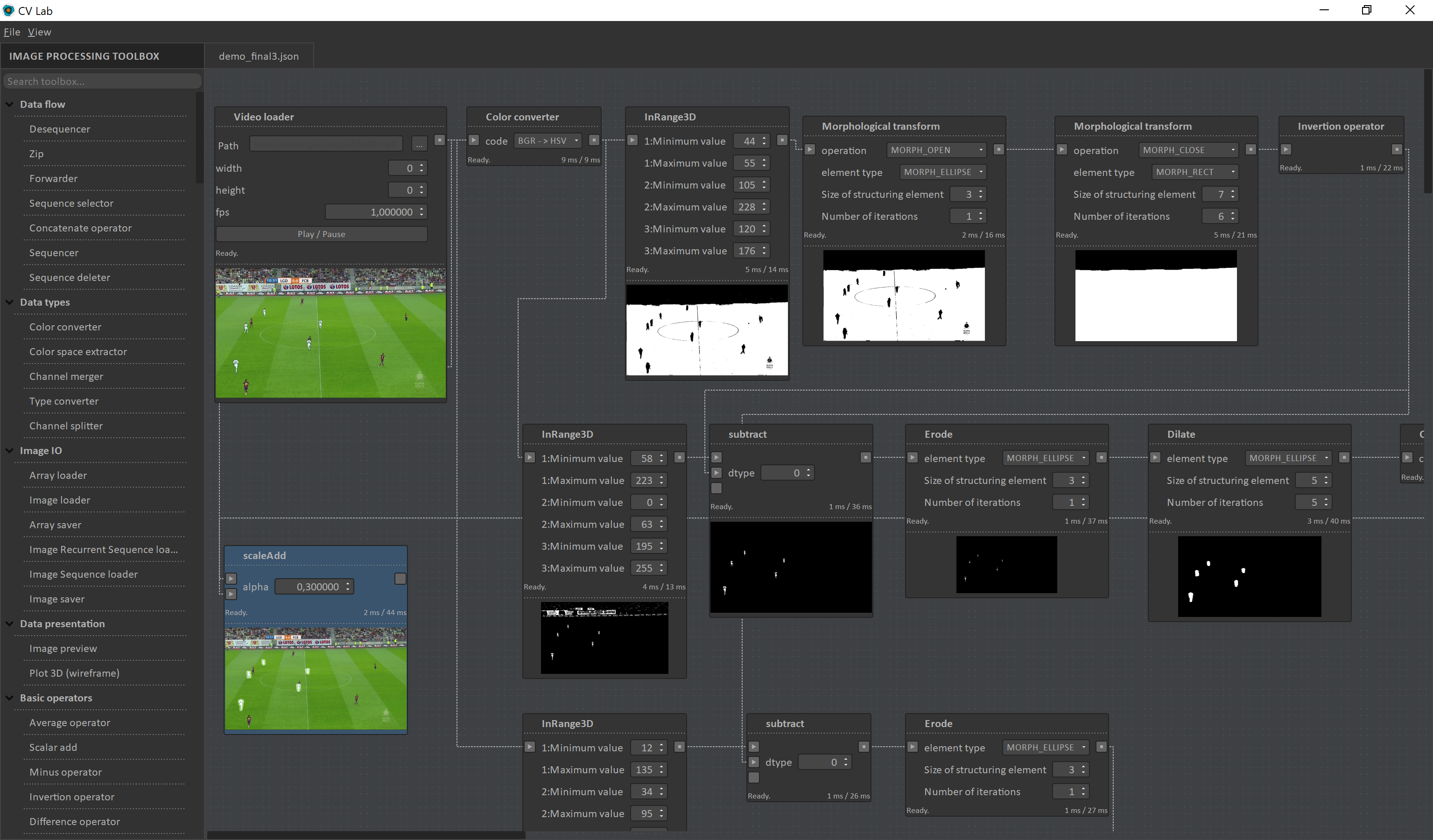Open the BGR -> HSV code dropdown
The height and width of the screenshot is (840, 1433).
coord(547,140)
